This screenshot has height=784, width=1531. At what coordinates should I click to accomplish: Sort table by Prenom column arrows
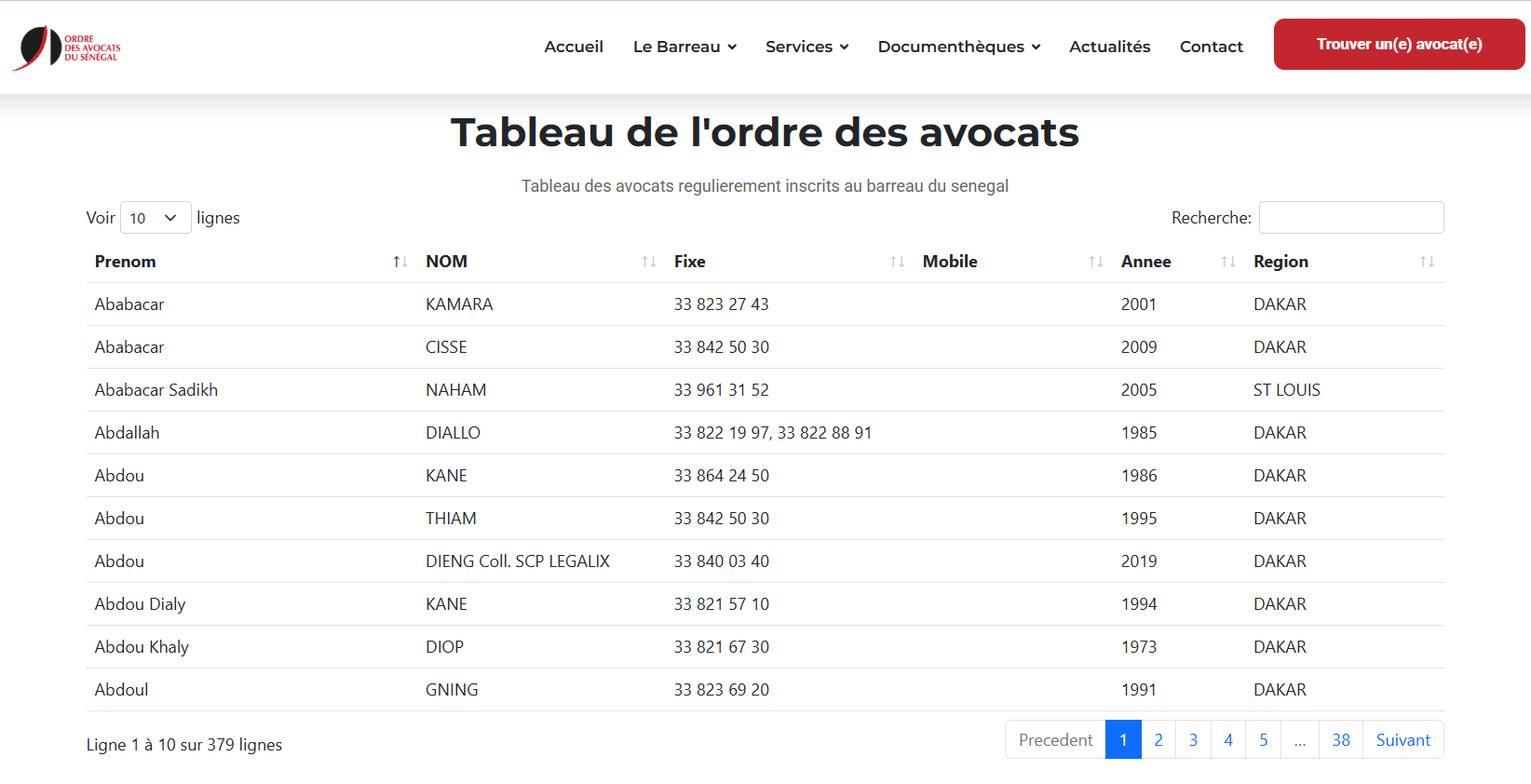[x=400, y=262]
